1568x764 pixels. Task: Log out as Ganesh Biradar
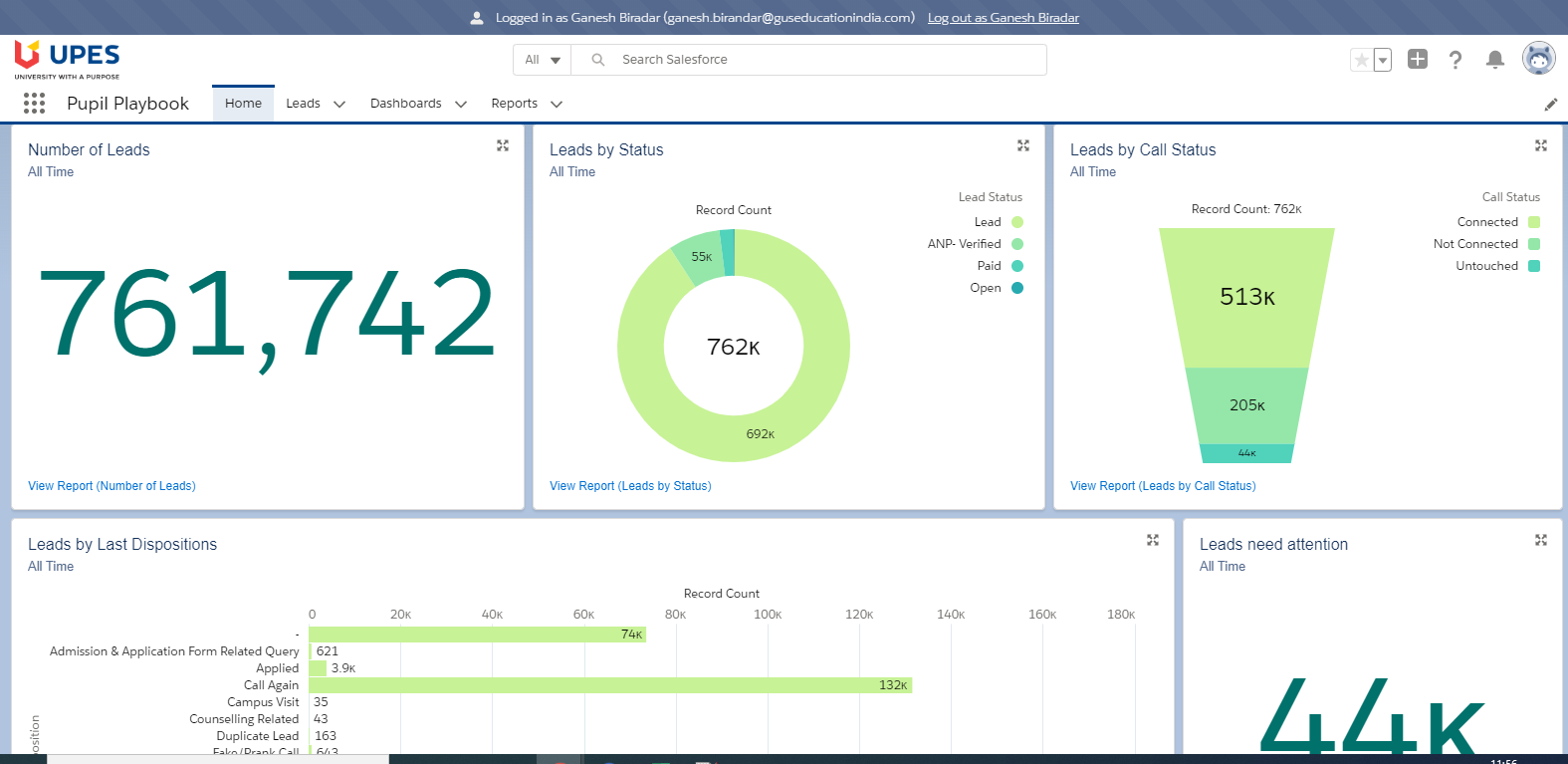(x=1004, y=17)
